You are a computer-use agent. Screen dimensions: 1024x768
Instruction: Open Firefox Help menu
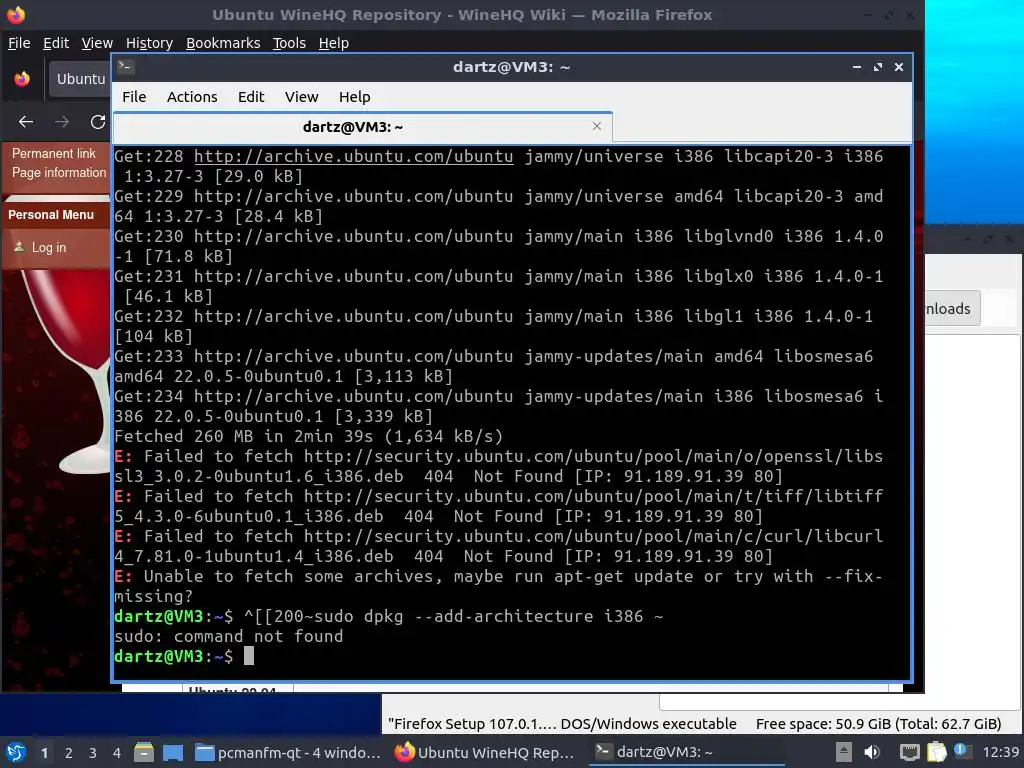tap(334, 42)
